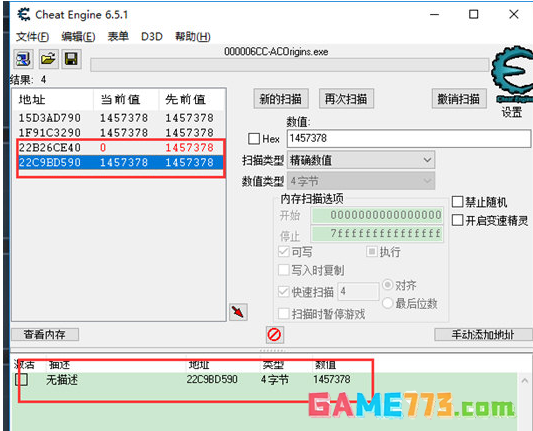The height and width of the screenshot is (431, 533).
Task: Click the Cheat Engine logo
Action: pos(513,74)
